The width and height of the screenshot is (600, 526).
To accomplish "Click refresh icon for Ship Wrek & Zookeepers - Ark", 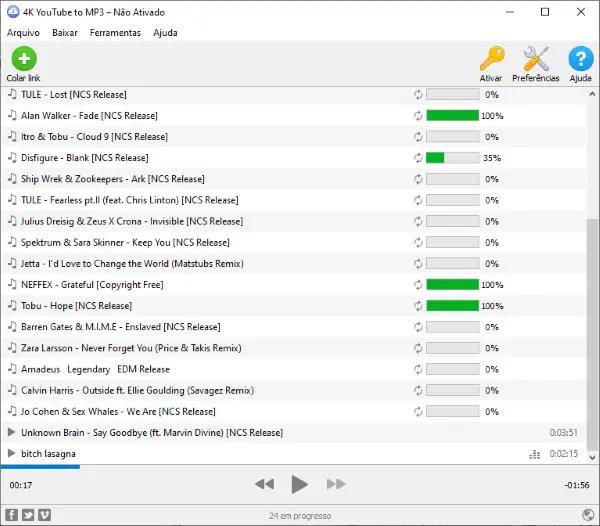I will [x=418, y=179].
